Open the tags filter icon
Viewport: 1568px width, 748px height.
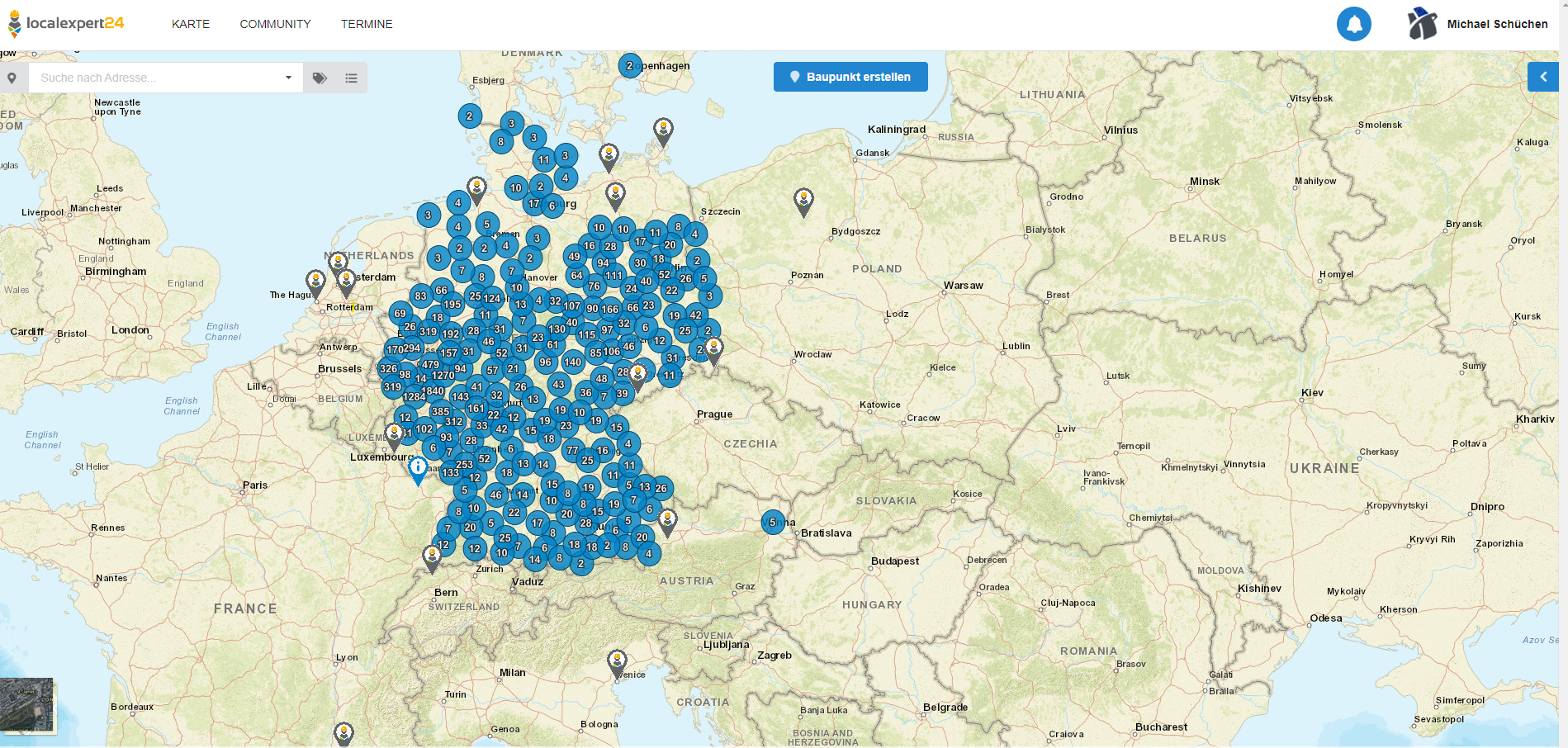320,78
